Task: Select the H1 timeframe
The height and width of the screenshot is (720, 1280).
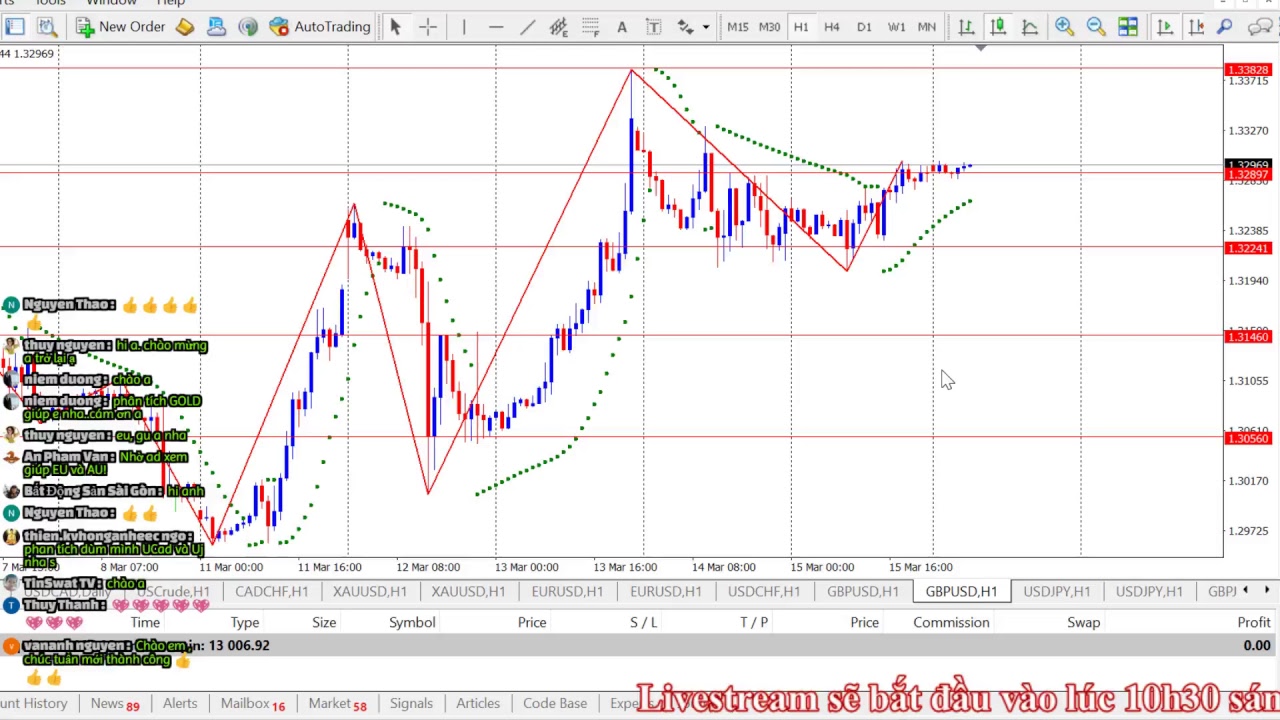Action: (x=801, y=27)
